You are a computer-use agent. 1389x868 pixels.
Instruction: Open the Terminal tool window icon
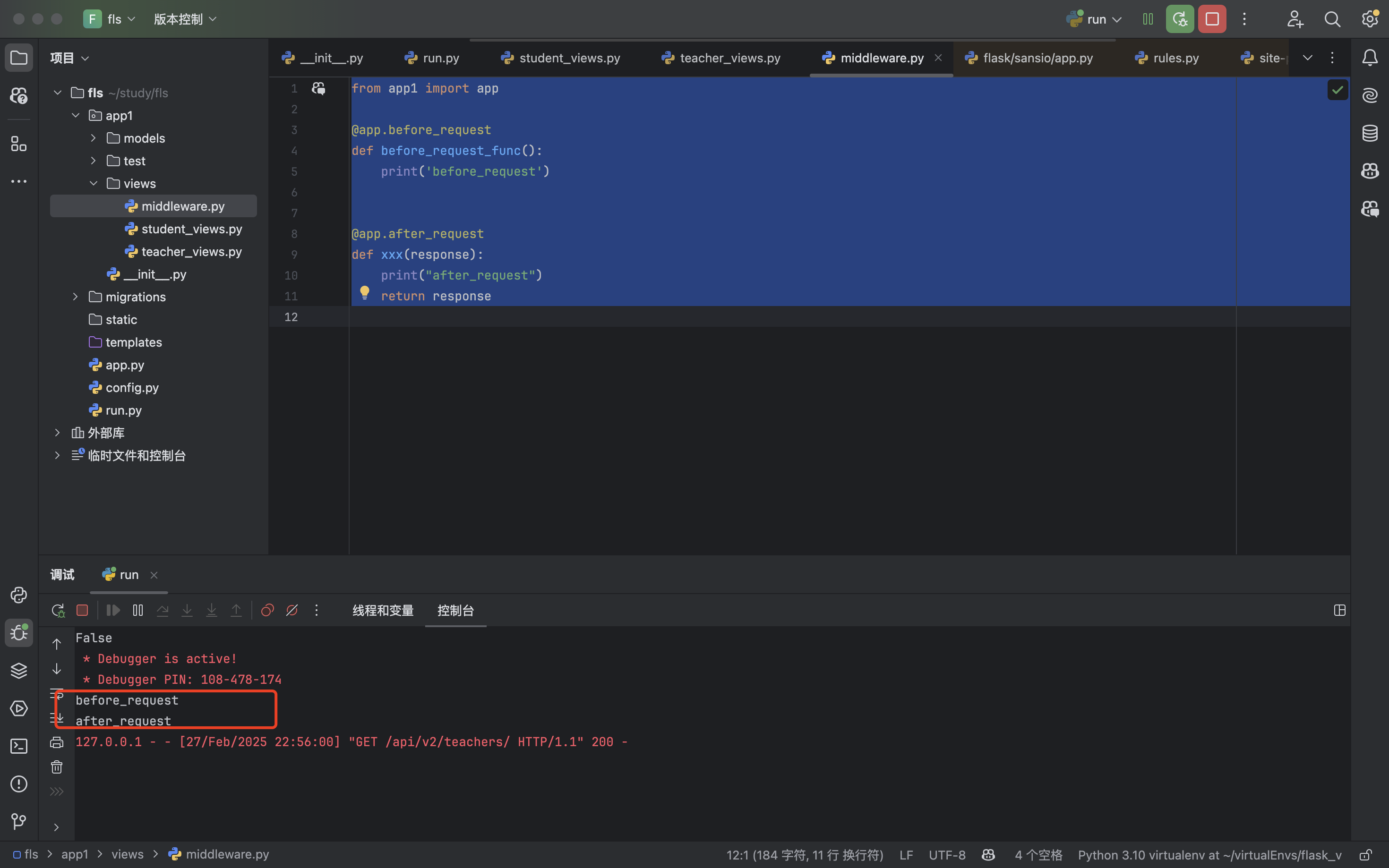point(19,746)
